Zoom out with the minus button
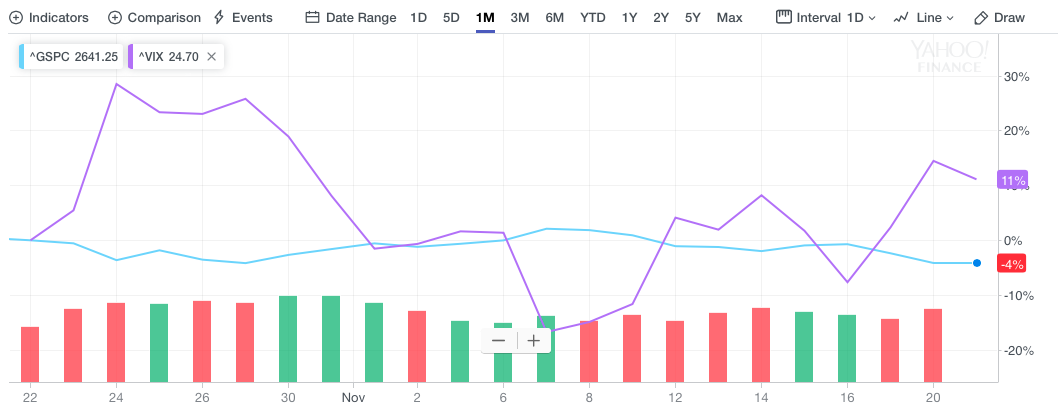Viewport: 1058px width, 412px height. pyautogui.click(x=498, y=340)
